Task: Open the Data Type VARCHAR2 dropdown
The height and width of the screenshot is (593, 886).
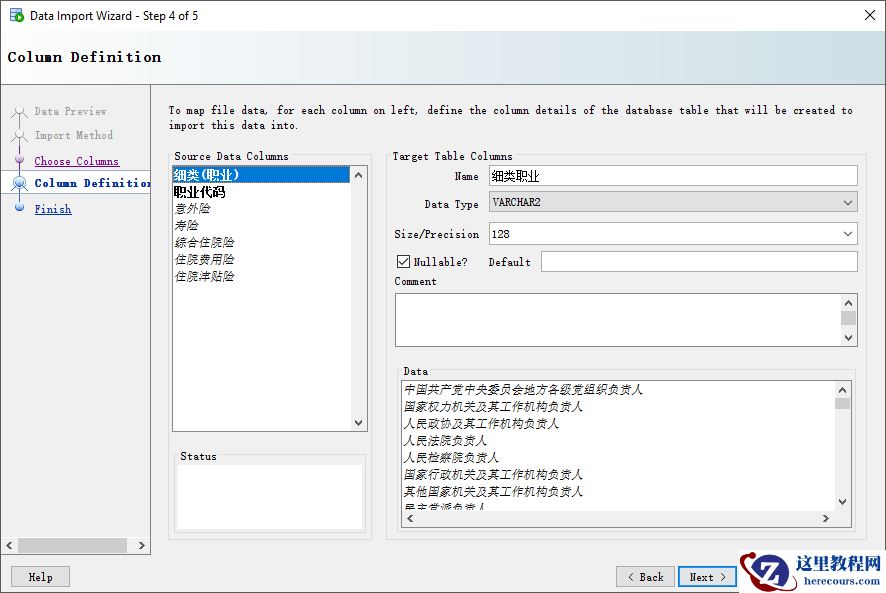Action: 848,202
